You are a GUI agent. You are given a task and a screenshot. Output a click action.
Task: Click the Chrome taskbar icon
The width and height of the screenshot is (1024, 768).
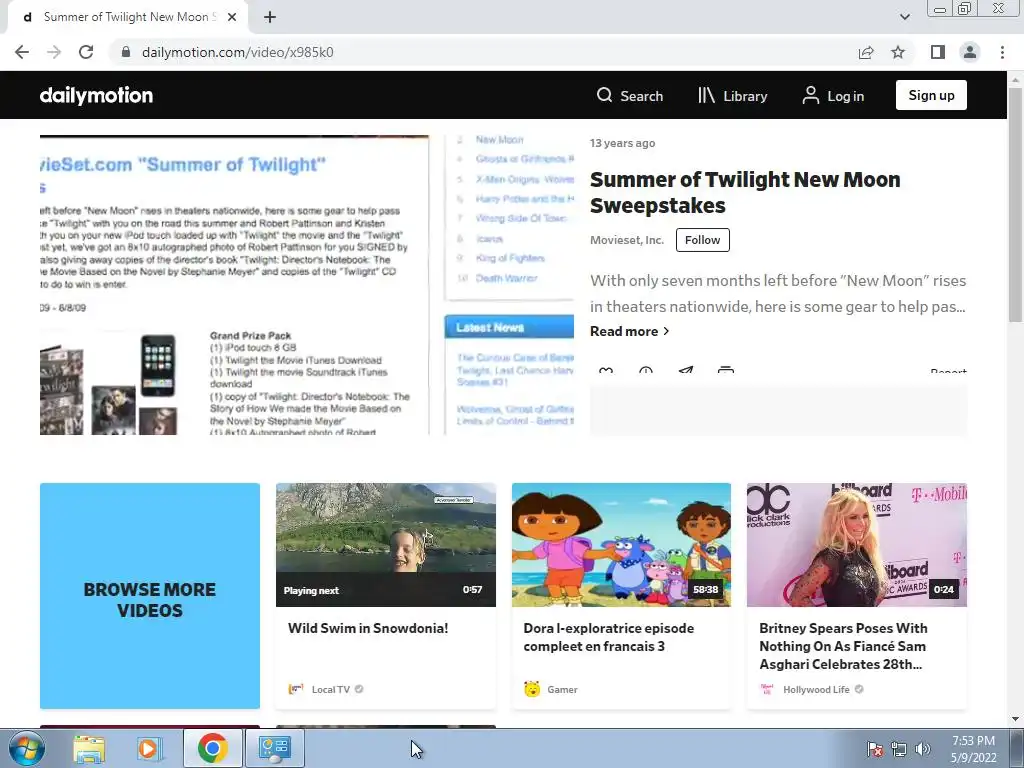(212, 748)
